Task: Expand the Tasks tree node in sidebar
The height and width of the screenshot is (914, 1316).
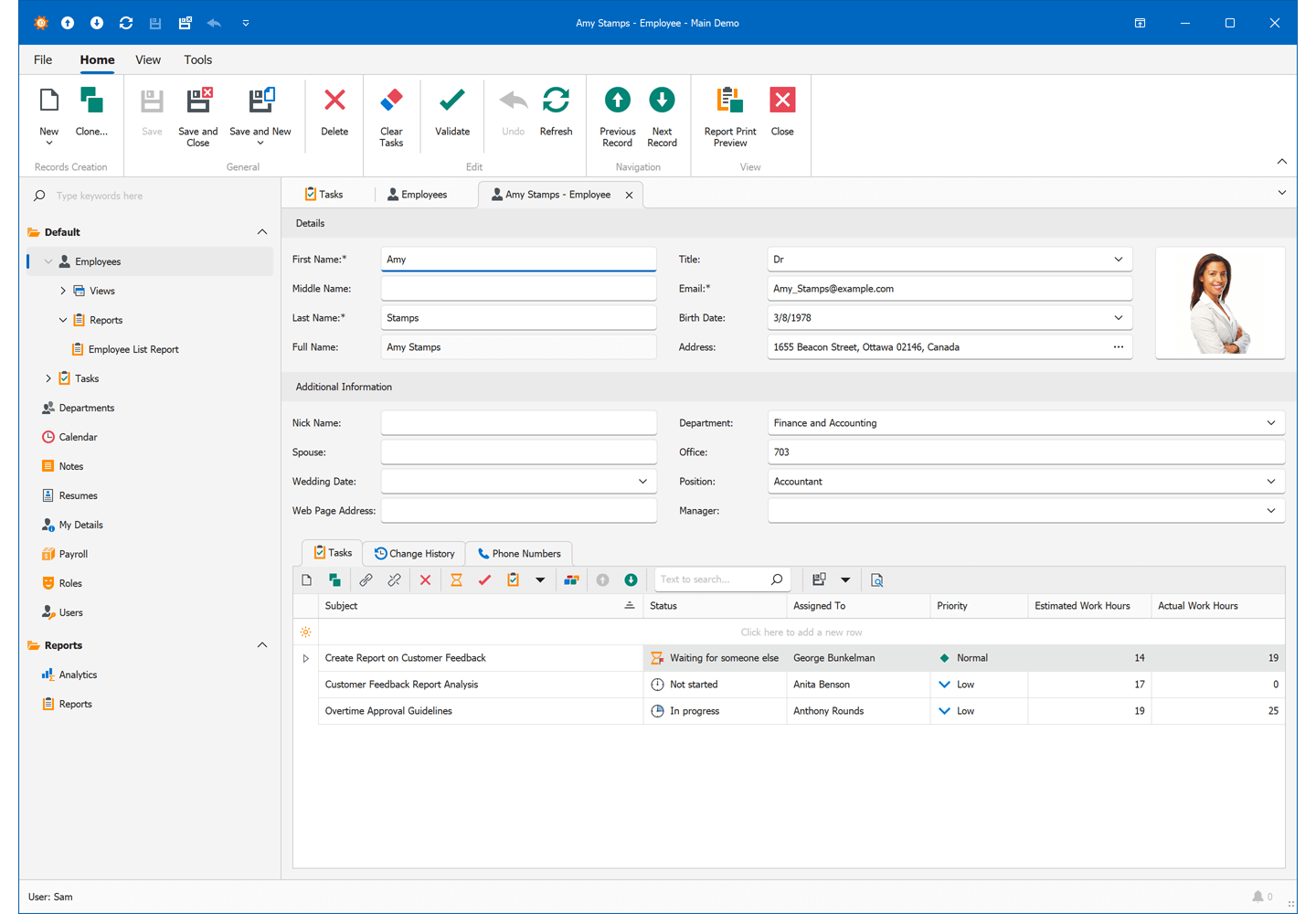Action: 48,378
